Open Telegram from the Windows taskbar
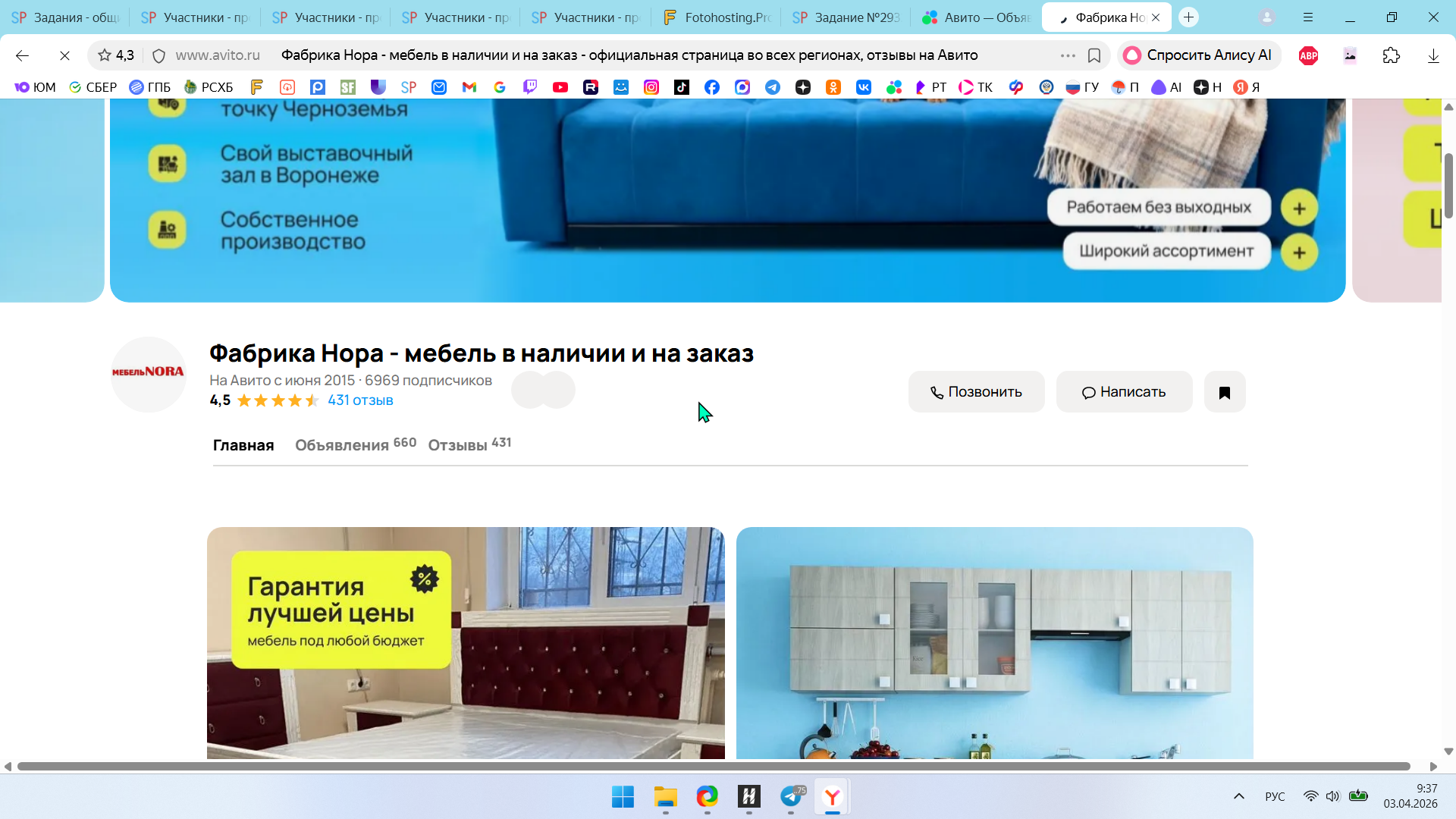The image size is (1456, 819). (791, 797)
